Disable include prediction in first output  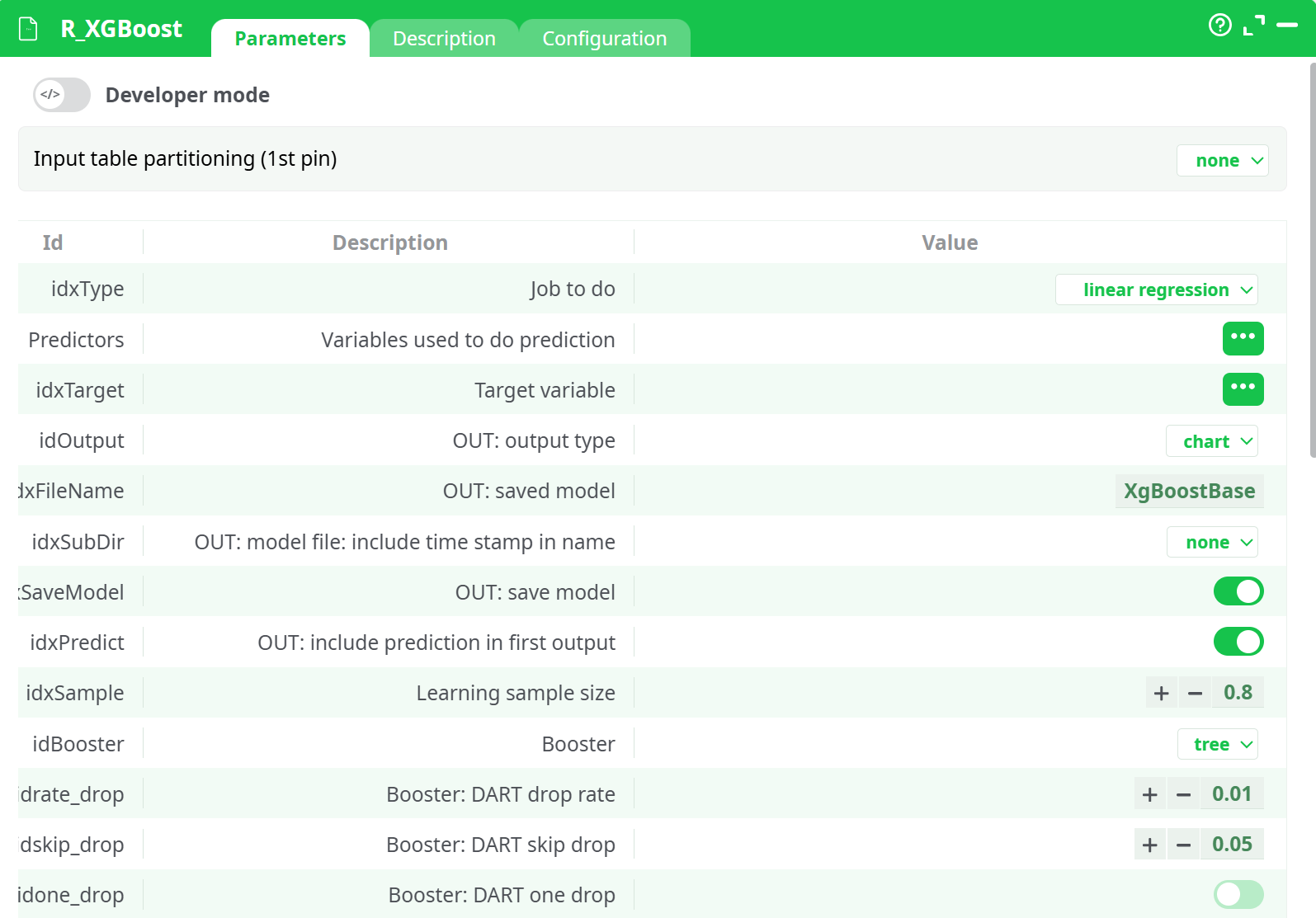click(1238, 642)
